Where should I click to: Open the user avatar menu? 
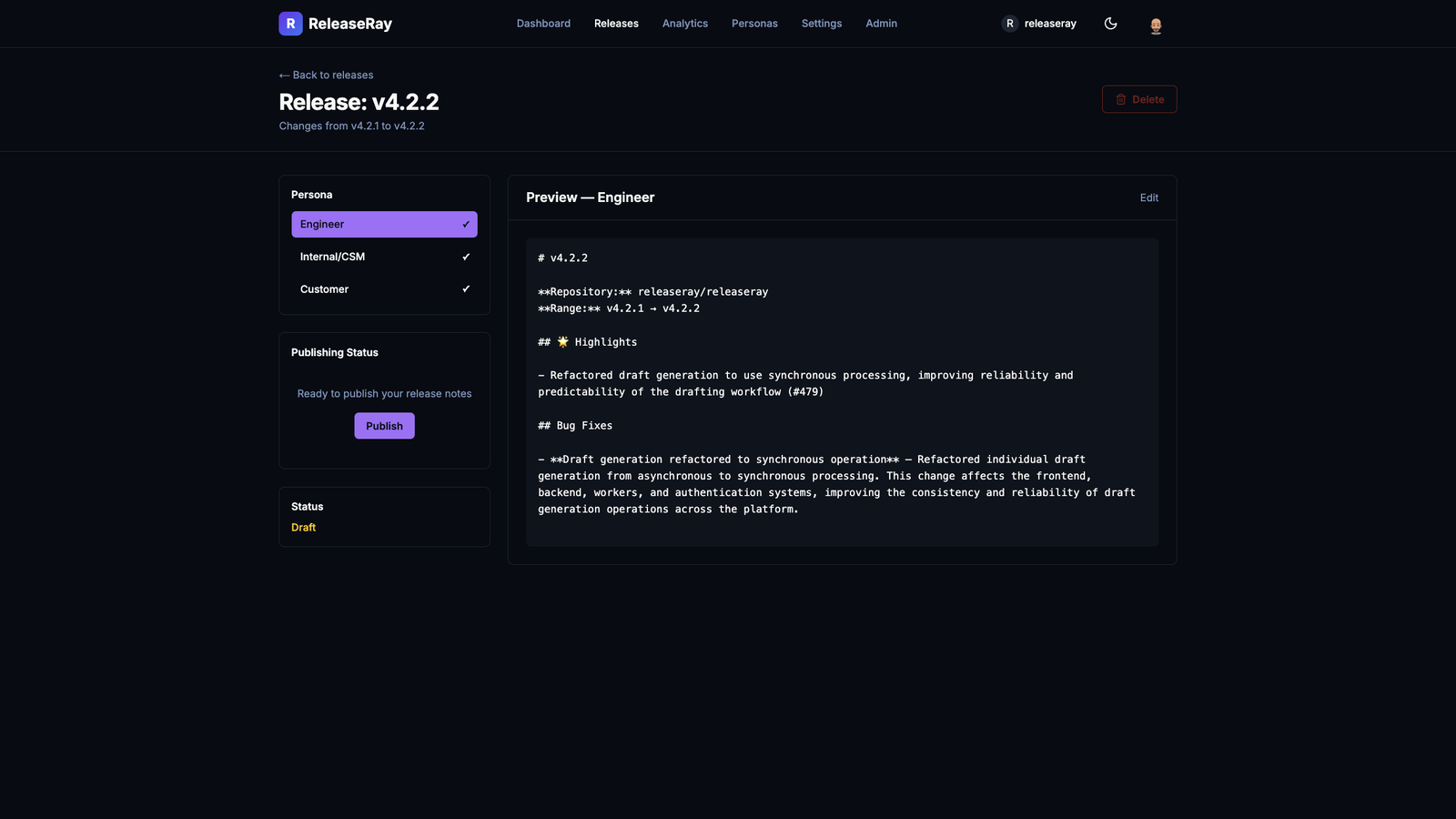(1156, 25)
